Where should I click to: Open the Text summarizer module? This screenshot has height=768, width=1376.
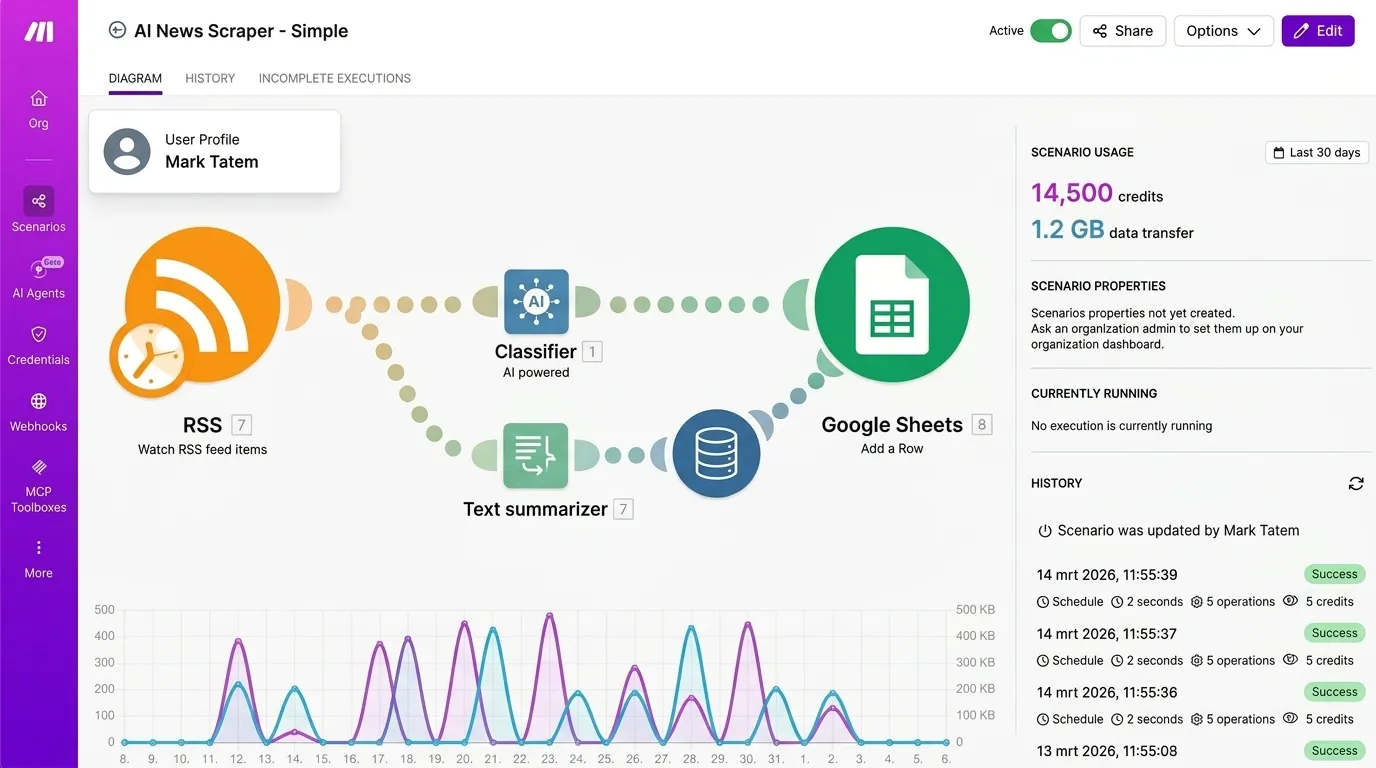(x=536, y=455)
